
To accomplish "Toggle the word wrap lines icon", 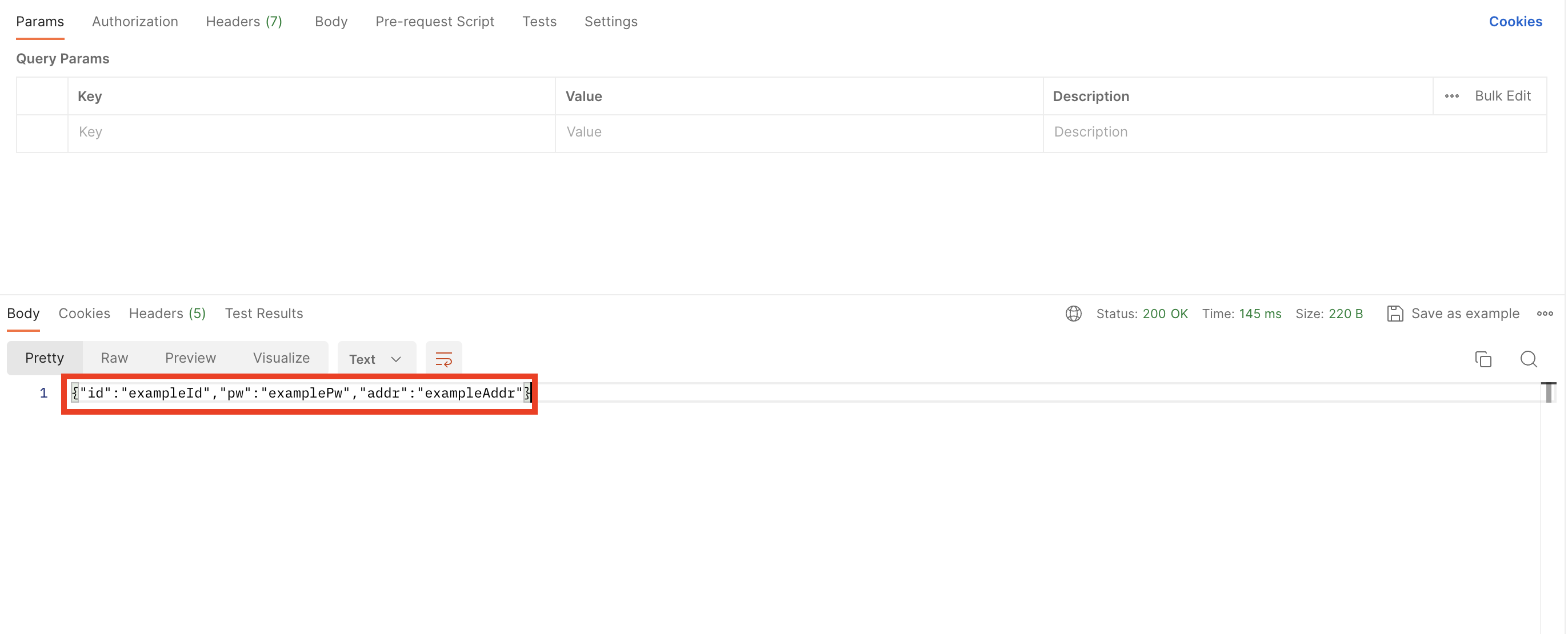I will coord(443,359).
